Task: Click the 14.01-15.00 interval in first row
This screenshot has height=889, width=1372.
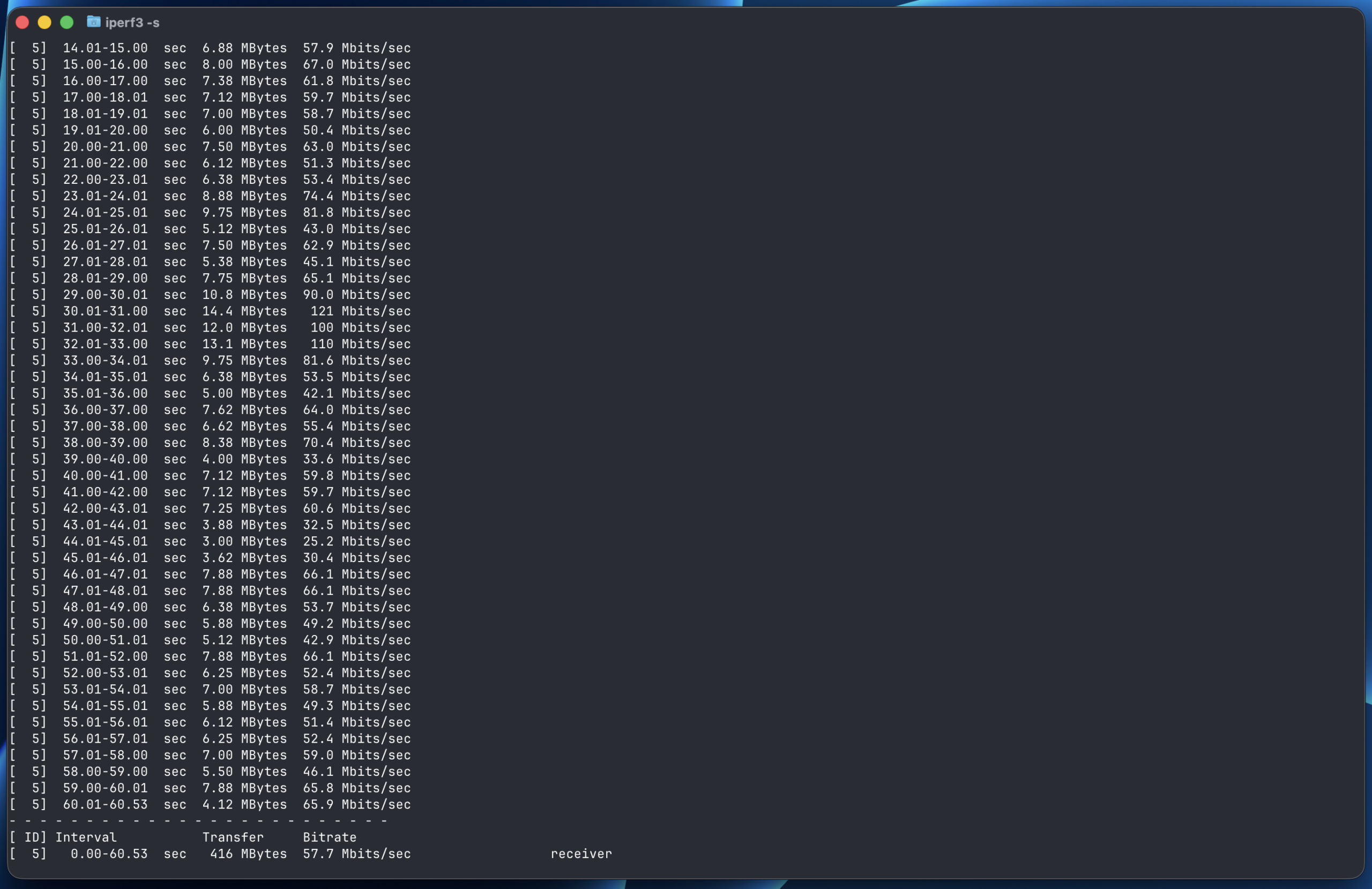Action: tap(106, 48)
